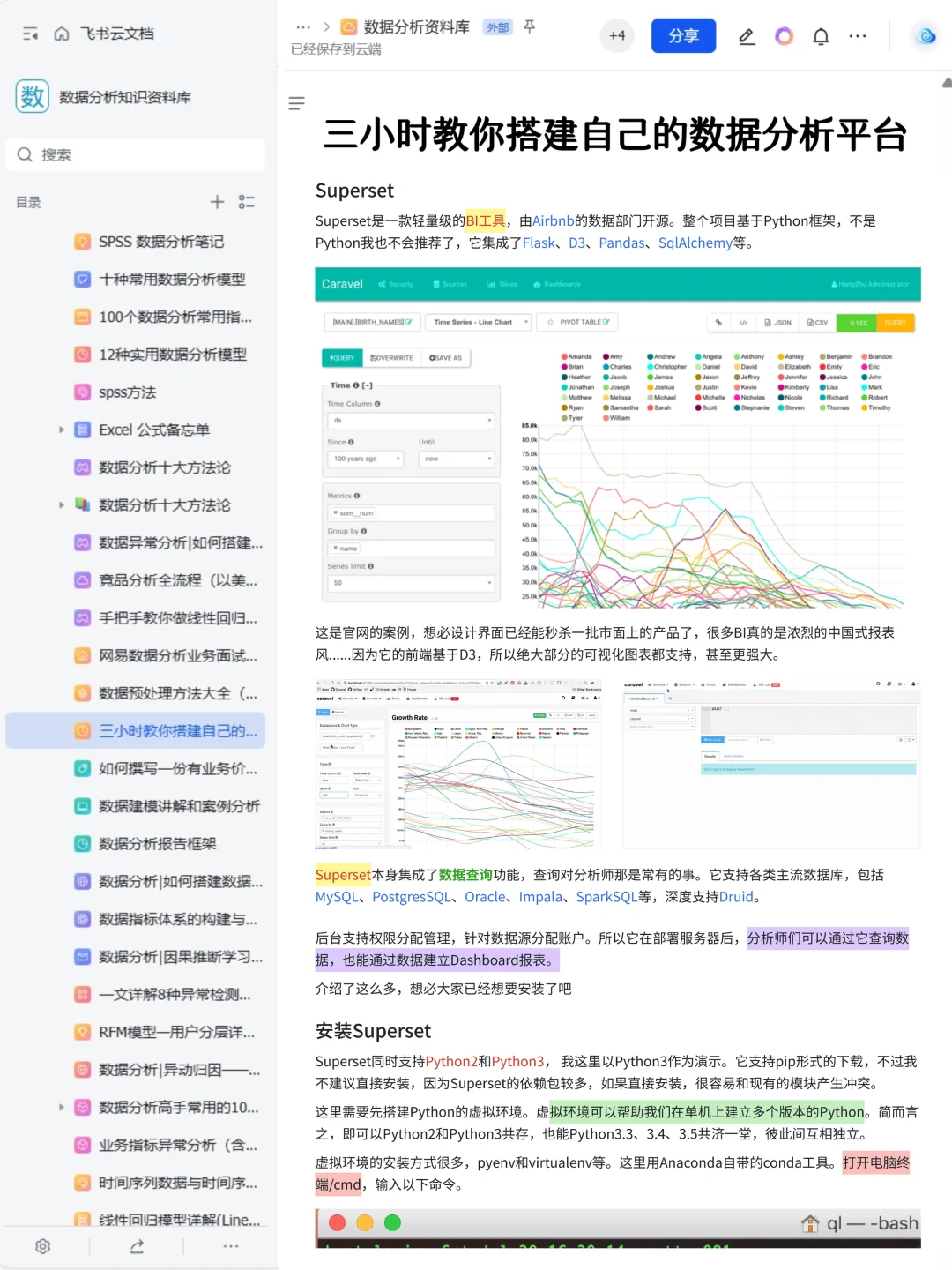Open the header more-options dots
The width and height of the screenshot is (952, 1270).
point(858,36)
